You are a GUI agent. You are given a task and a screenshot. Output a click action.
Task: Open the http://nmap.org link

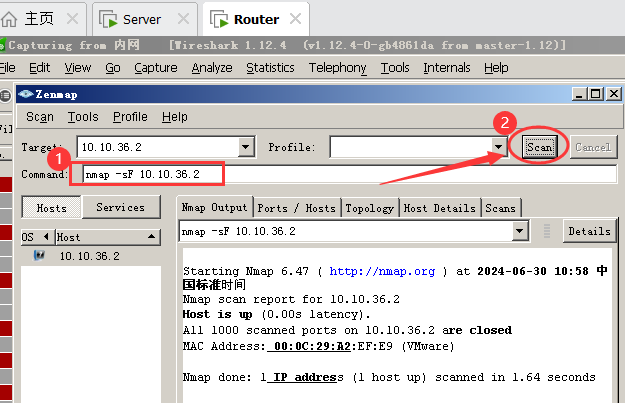[x=382, y=271]
